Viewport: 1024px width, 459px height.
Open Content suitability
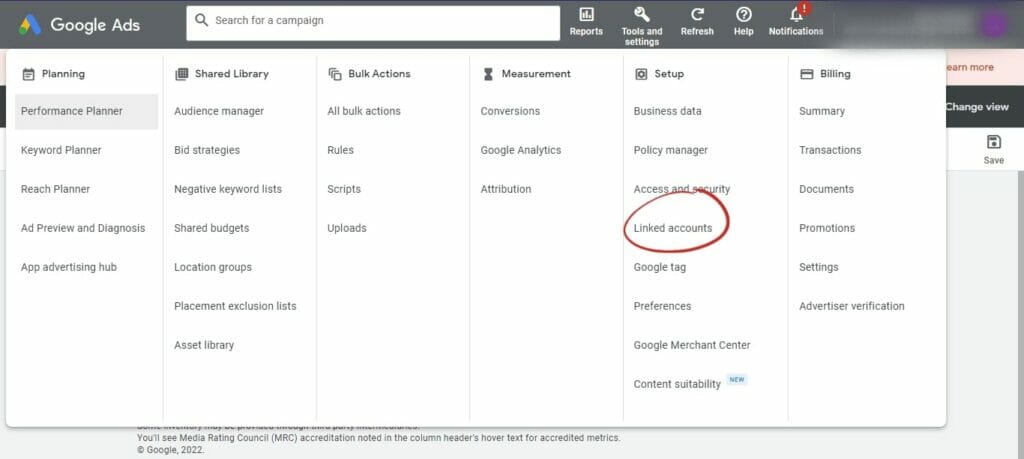click(x=677, y=385)
